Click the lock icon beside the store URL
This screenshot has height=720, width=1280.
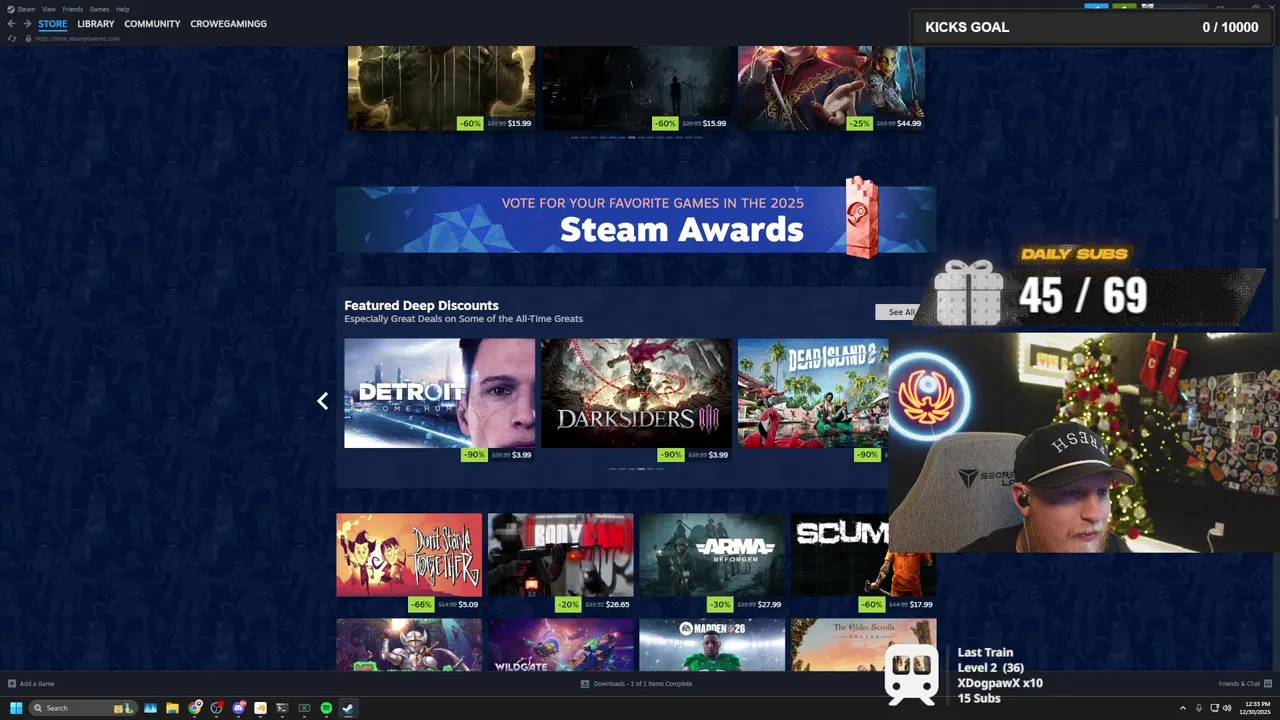28,38
